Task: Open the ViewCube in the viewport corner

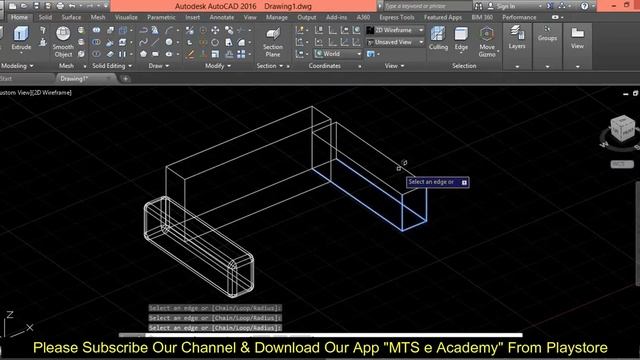Action: pos(622,129)
